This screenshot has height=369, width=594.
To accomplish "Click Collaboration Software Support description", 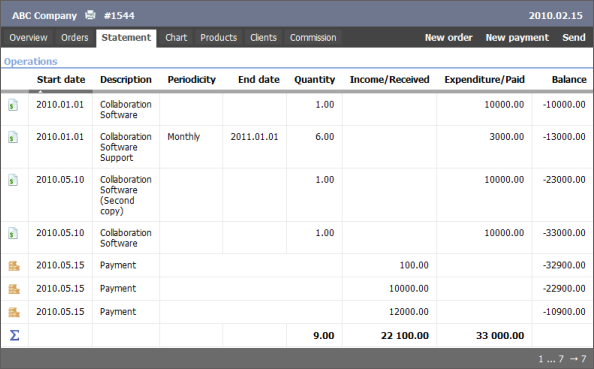I will [x=126, y=147].
